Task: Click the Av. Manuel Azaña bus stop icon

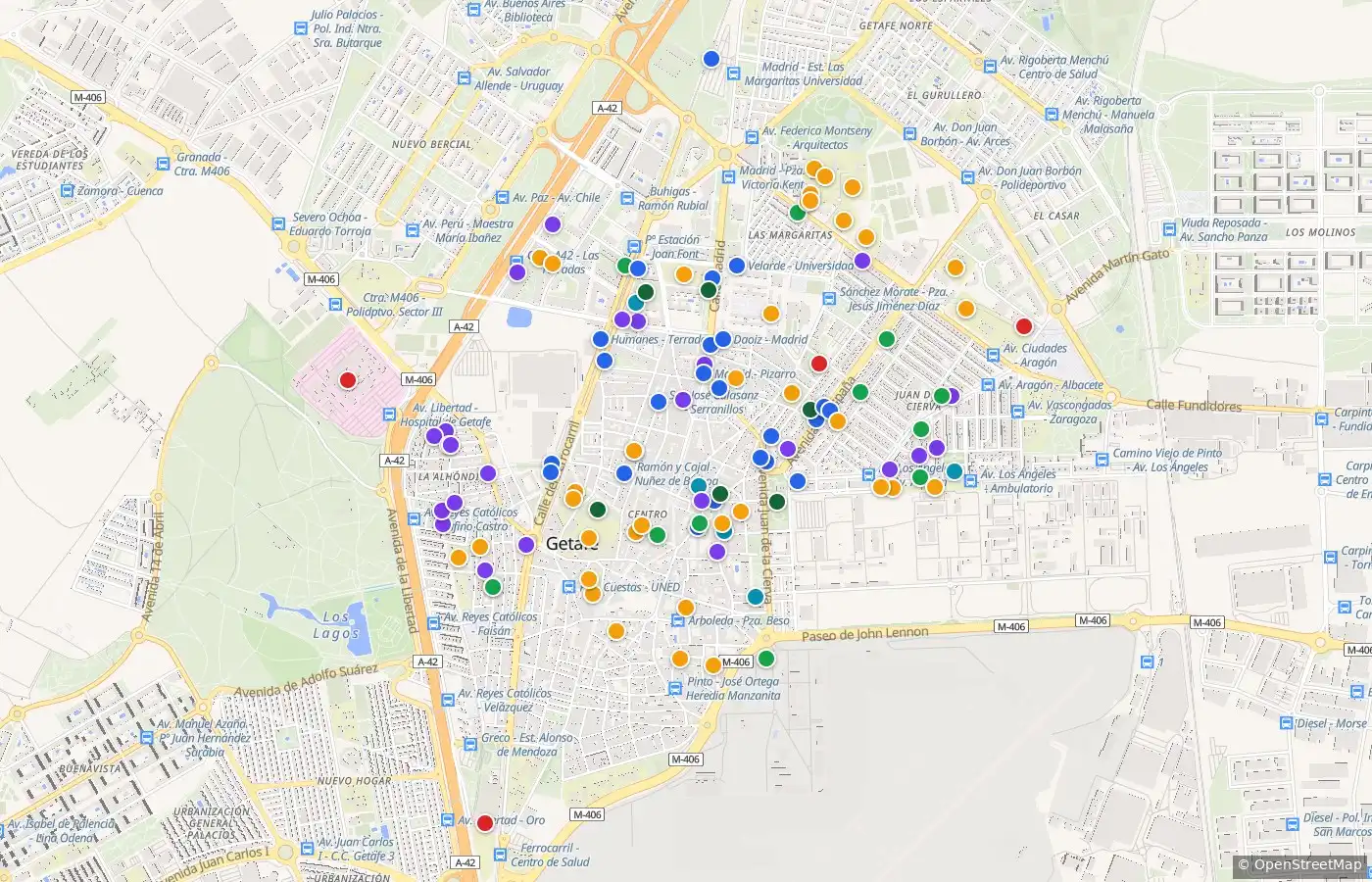Action: (x=147, y=738)
